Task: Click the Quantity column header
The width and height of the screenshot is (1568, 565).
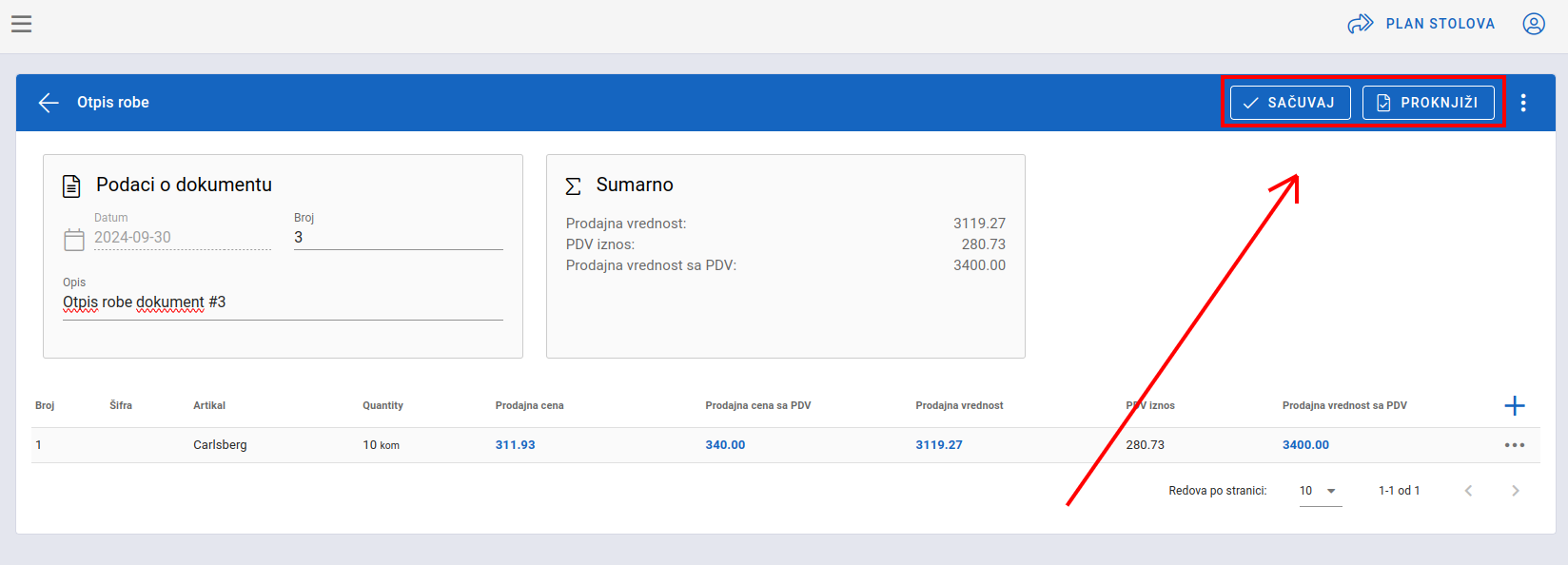Action: coord(382,405)
